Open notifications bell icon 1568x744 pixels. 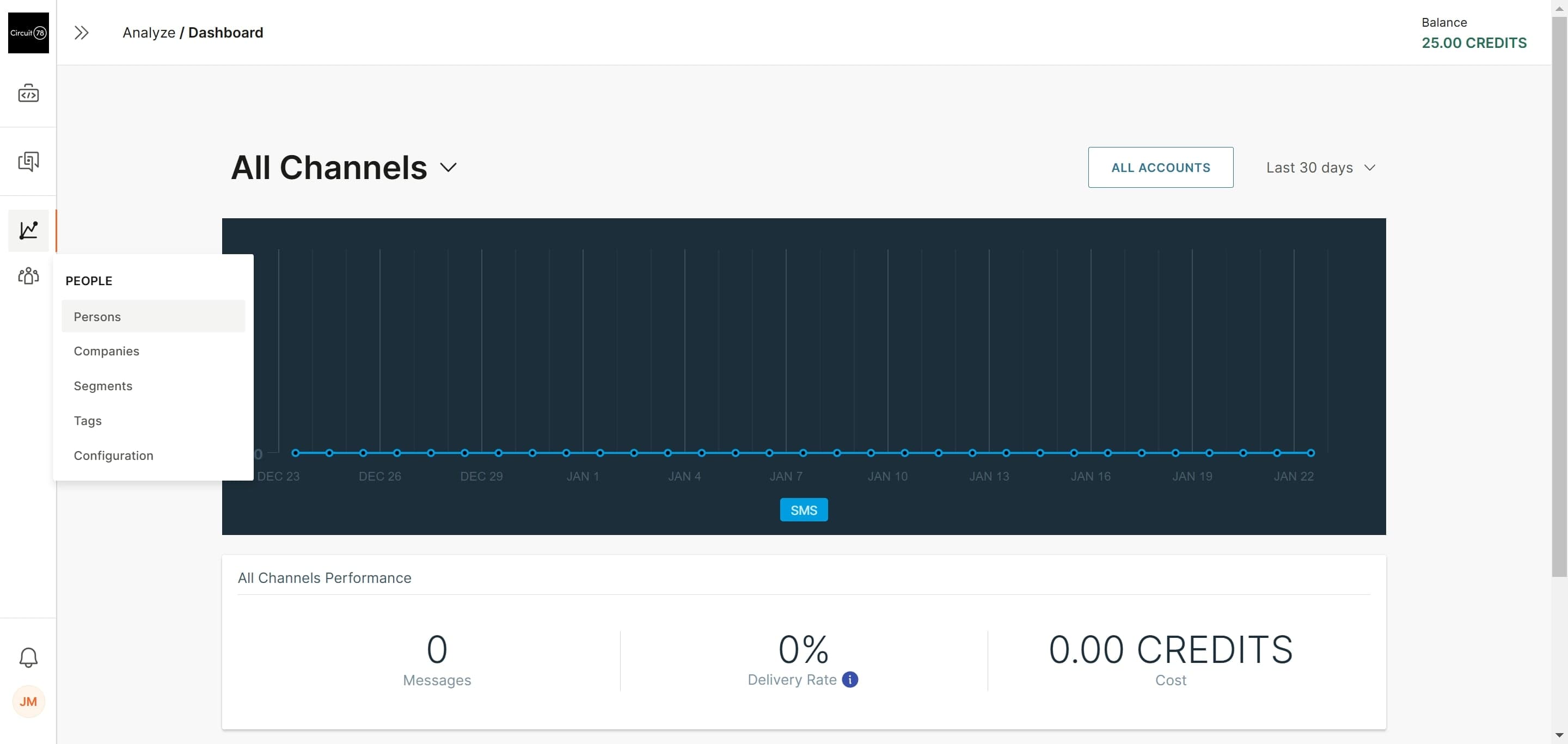(x=28, y=657)
